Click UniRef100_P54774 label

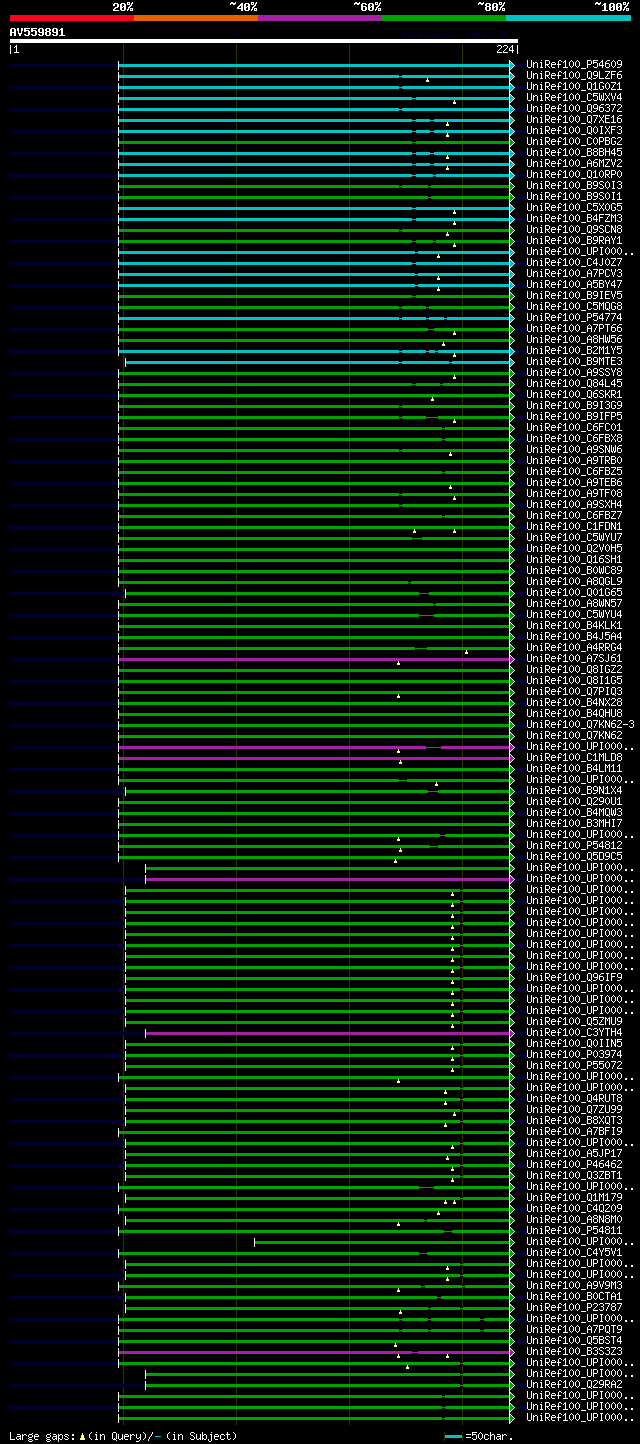point(574,318)
